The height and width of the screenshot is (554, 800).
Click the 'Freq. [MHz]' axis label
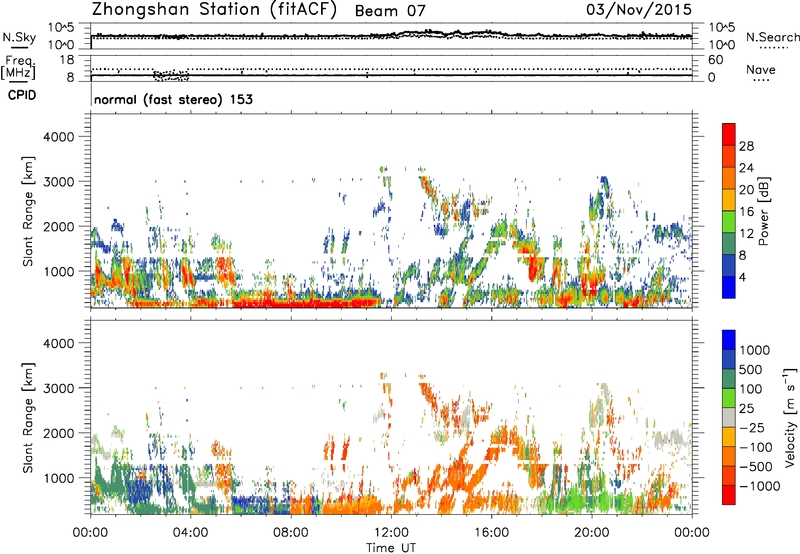coord(18,68)
